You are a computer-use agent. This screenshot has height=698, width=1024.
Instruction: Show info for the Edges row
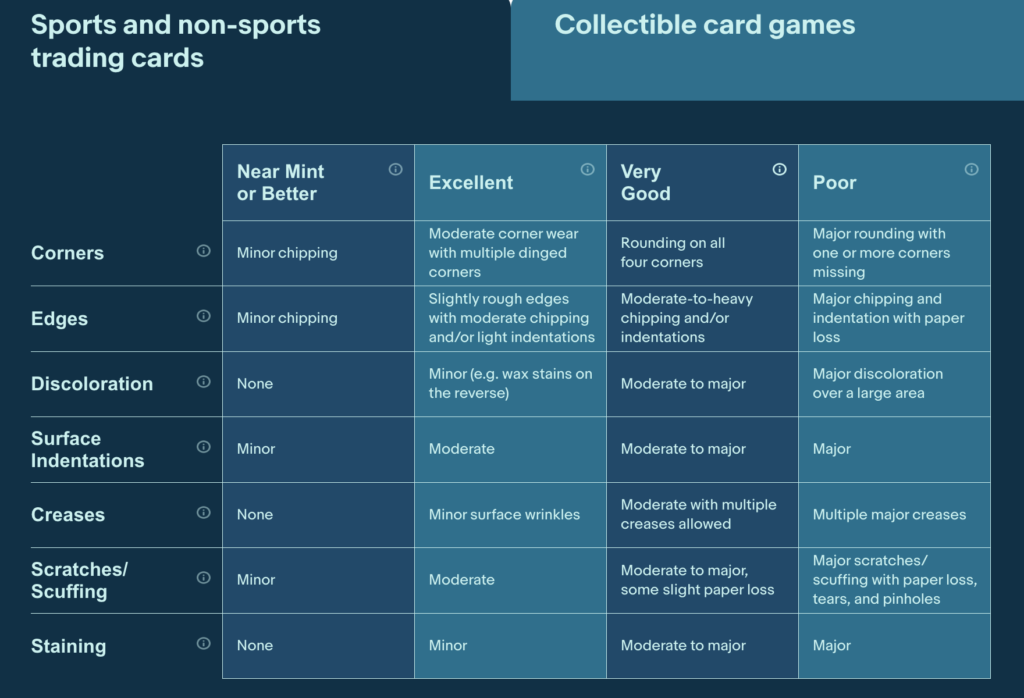pos(204,316)
